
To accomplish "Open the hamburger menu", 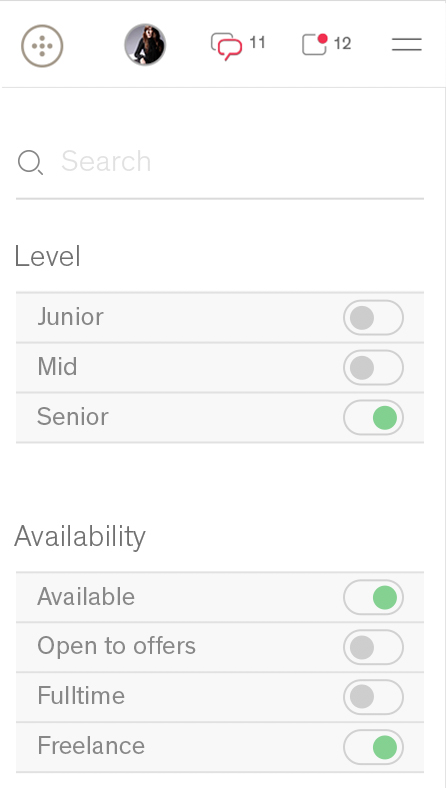I will 407,44.
